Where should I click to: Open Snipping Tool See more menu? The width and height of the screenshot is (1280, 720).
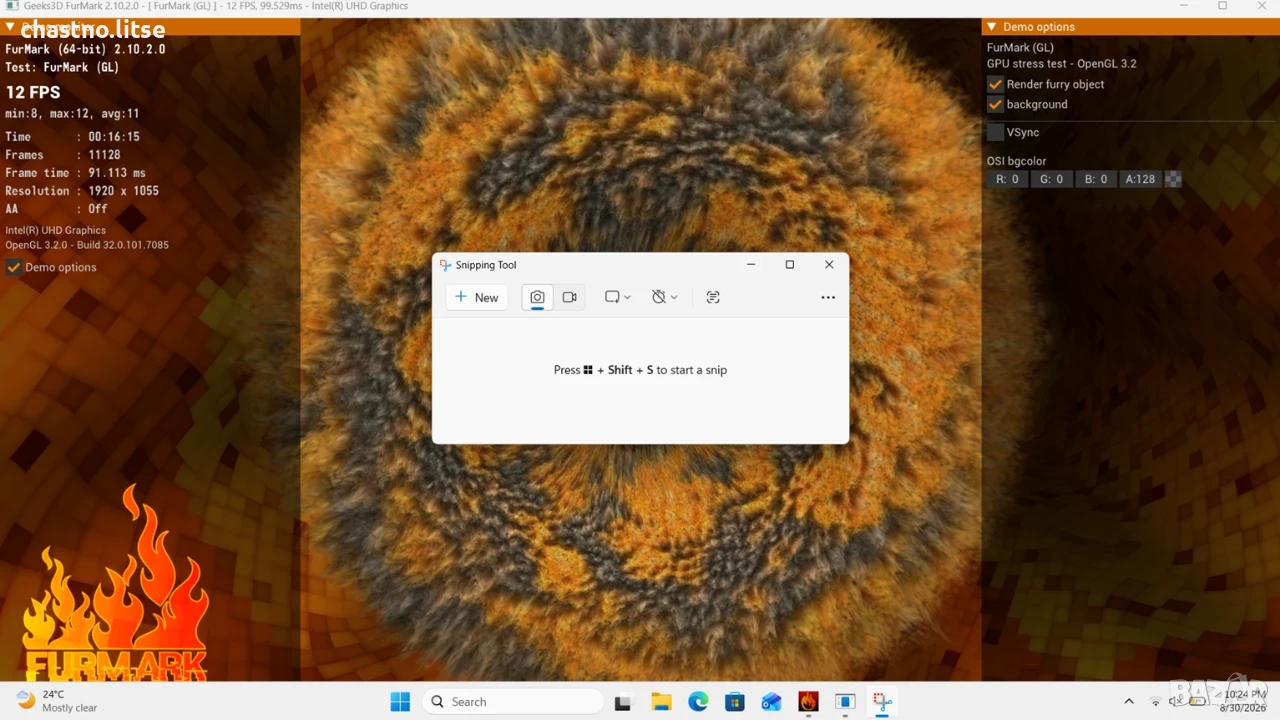coord(828,297)
